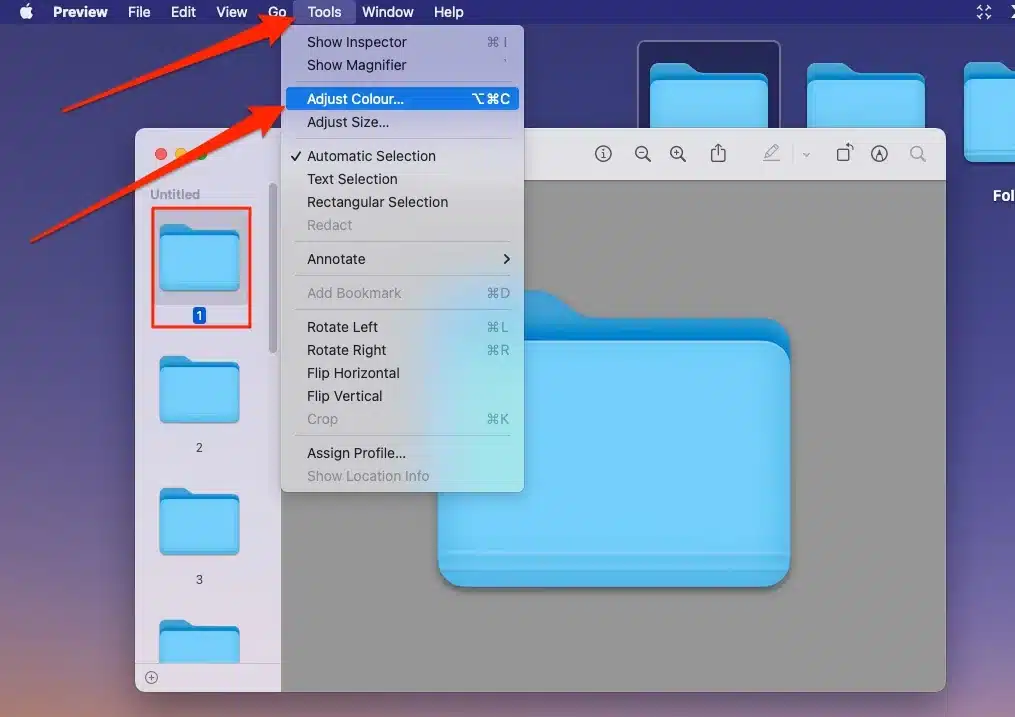Select page 2 folder thumbnail
The width and height of the screenshot is (1015, 717).
(x=199, y=390)
